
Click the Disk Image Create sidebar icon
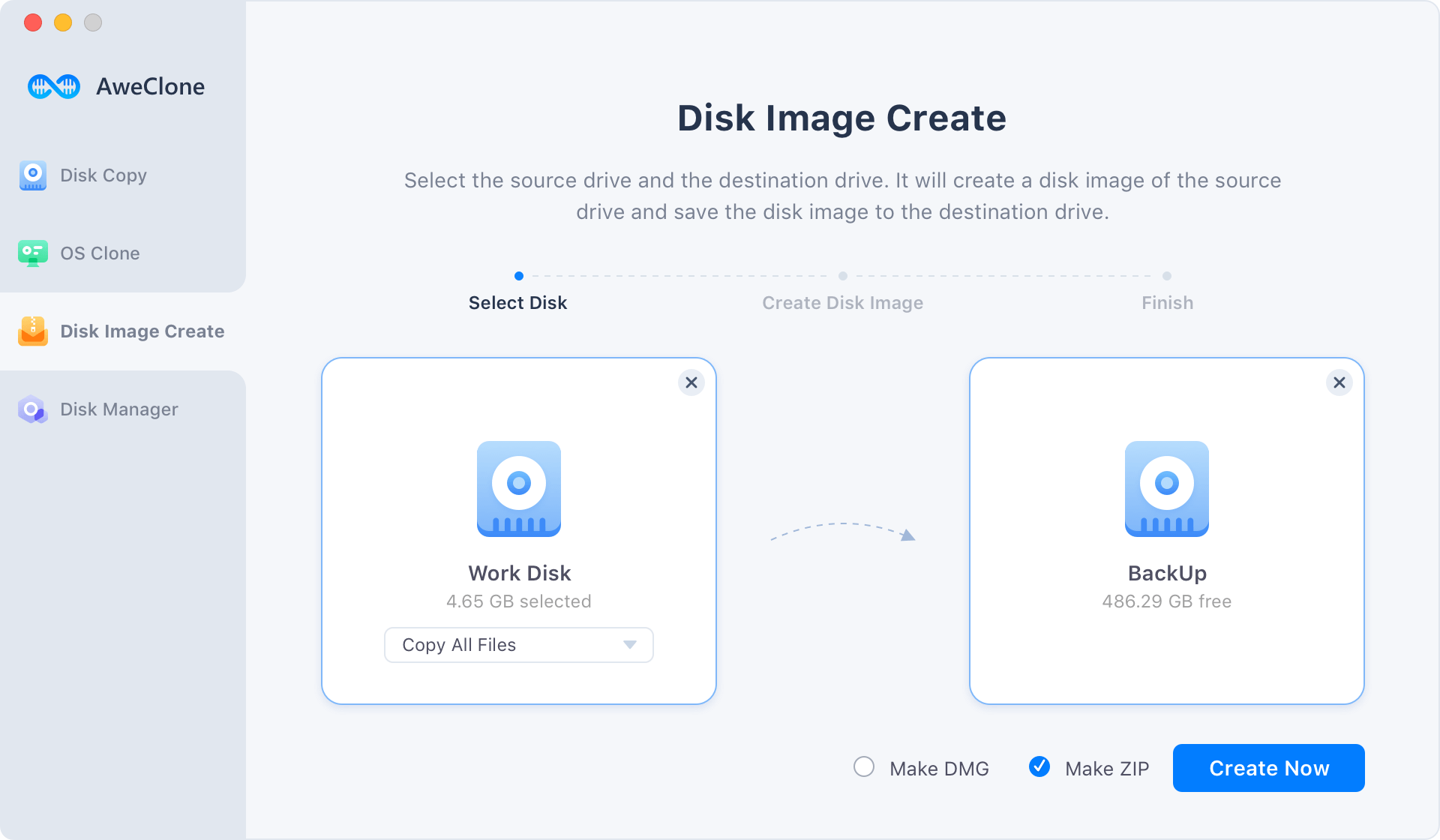[x=33, y=331]
